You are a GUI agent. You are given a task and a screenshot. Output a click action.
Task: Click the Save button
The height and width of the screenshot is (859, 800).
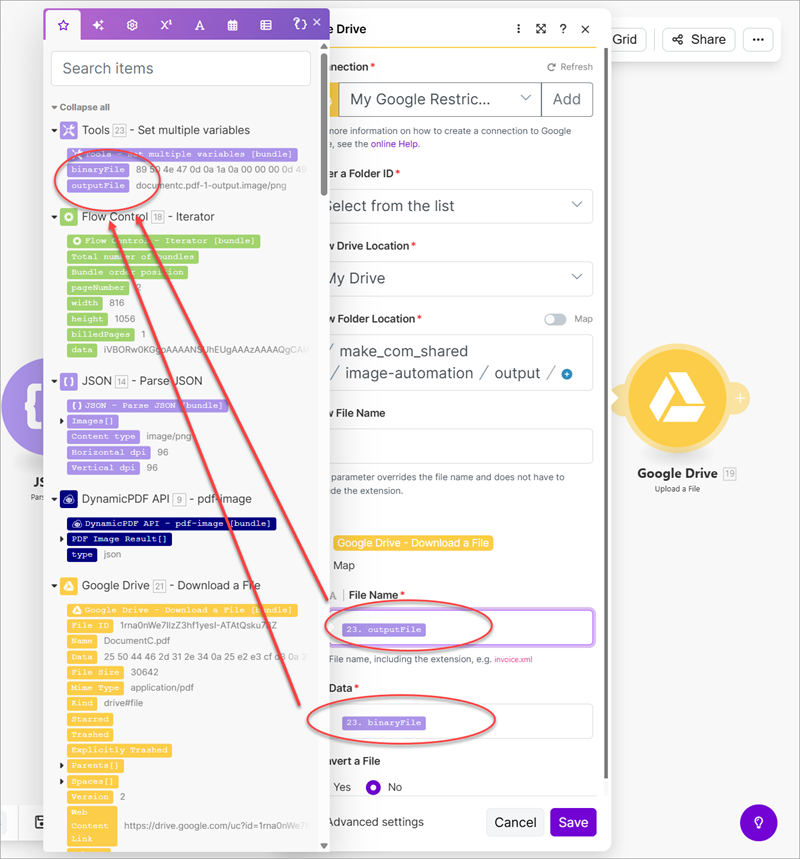click(573, 822)
